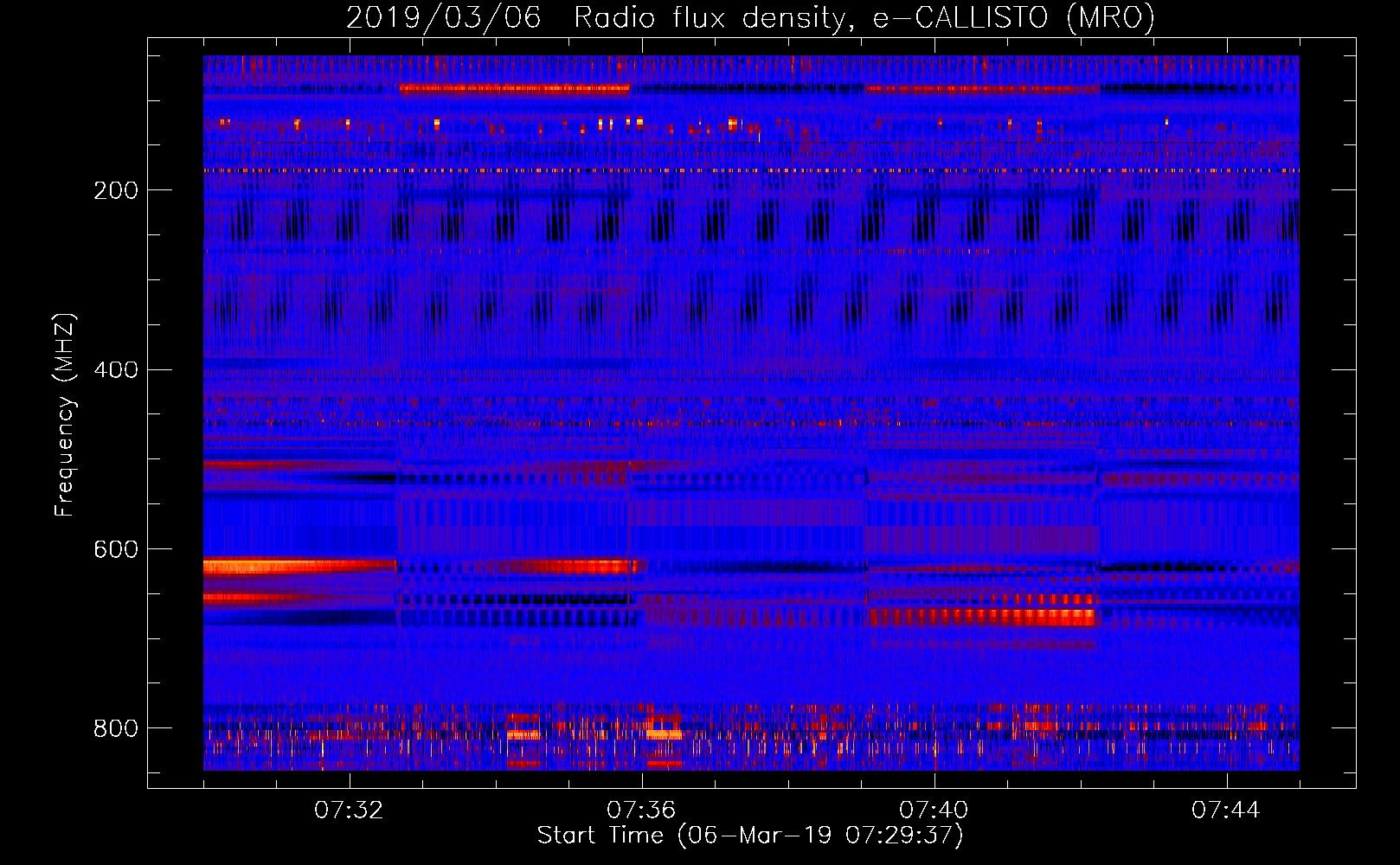Click the 07:44 time tick label

1226,811
